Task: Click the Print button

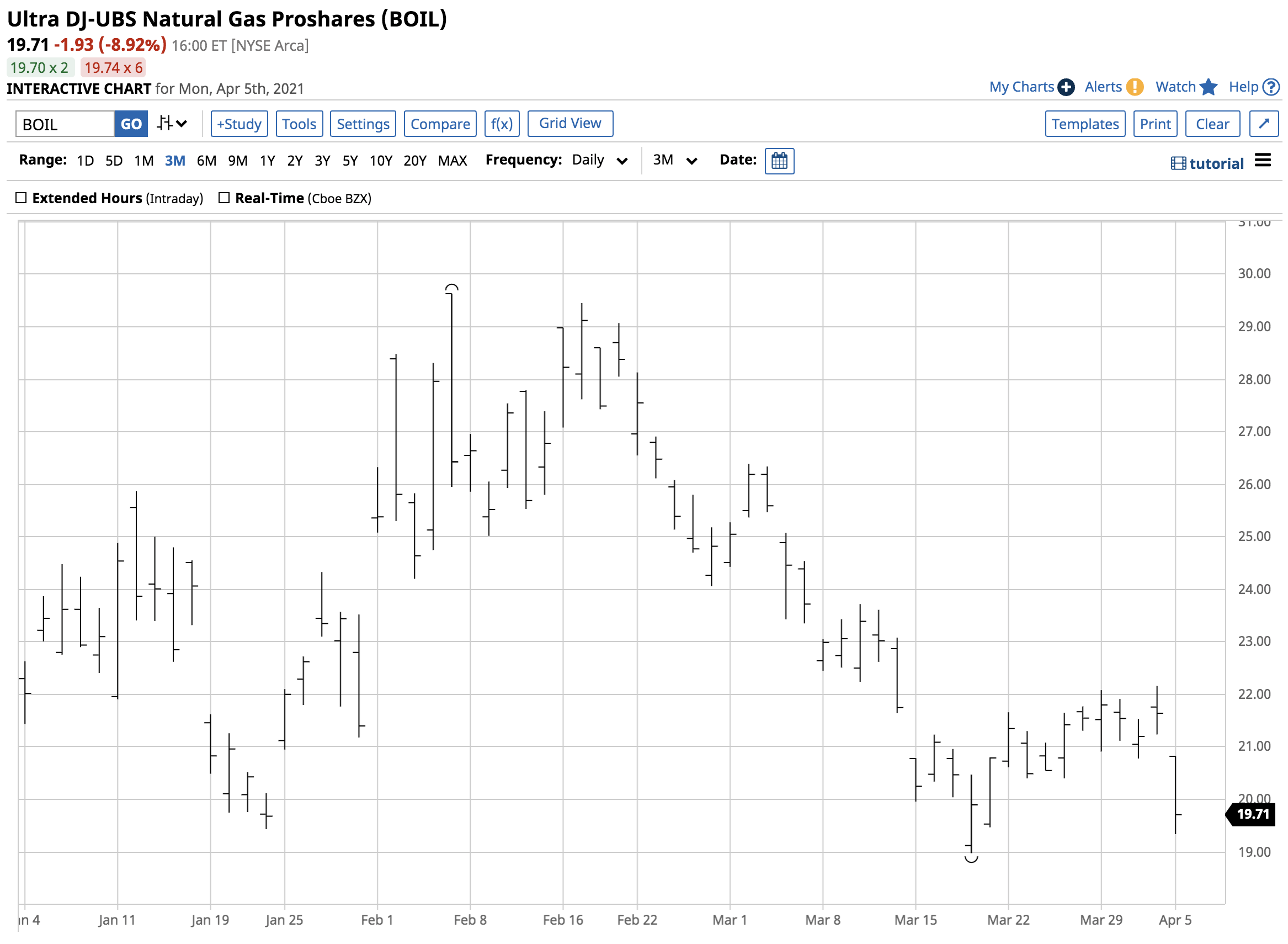Action: click(x=1155, y=124)
